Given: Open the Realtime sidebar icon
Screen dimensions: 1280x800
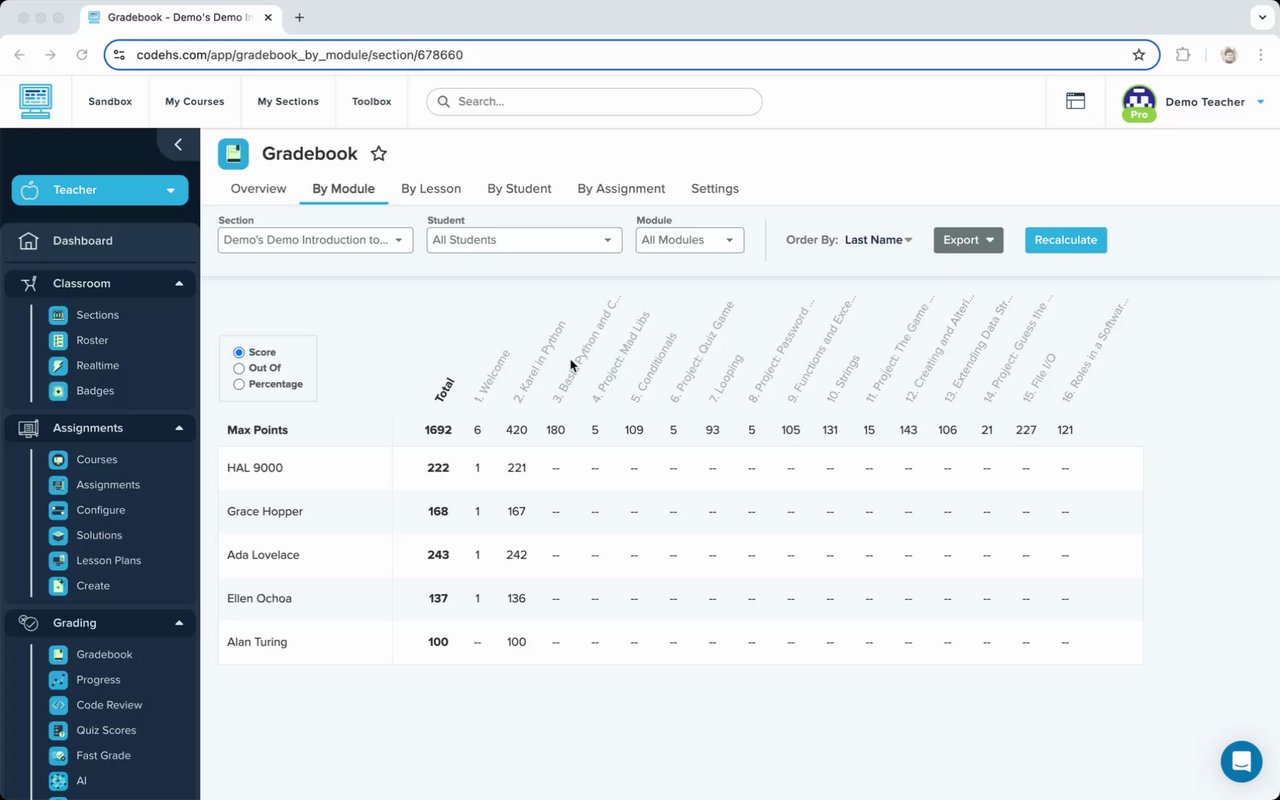Looking at the screenshot, I should pyautogui.click(x=58, y=365).
